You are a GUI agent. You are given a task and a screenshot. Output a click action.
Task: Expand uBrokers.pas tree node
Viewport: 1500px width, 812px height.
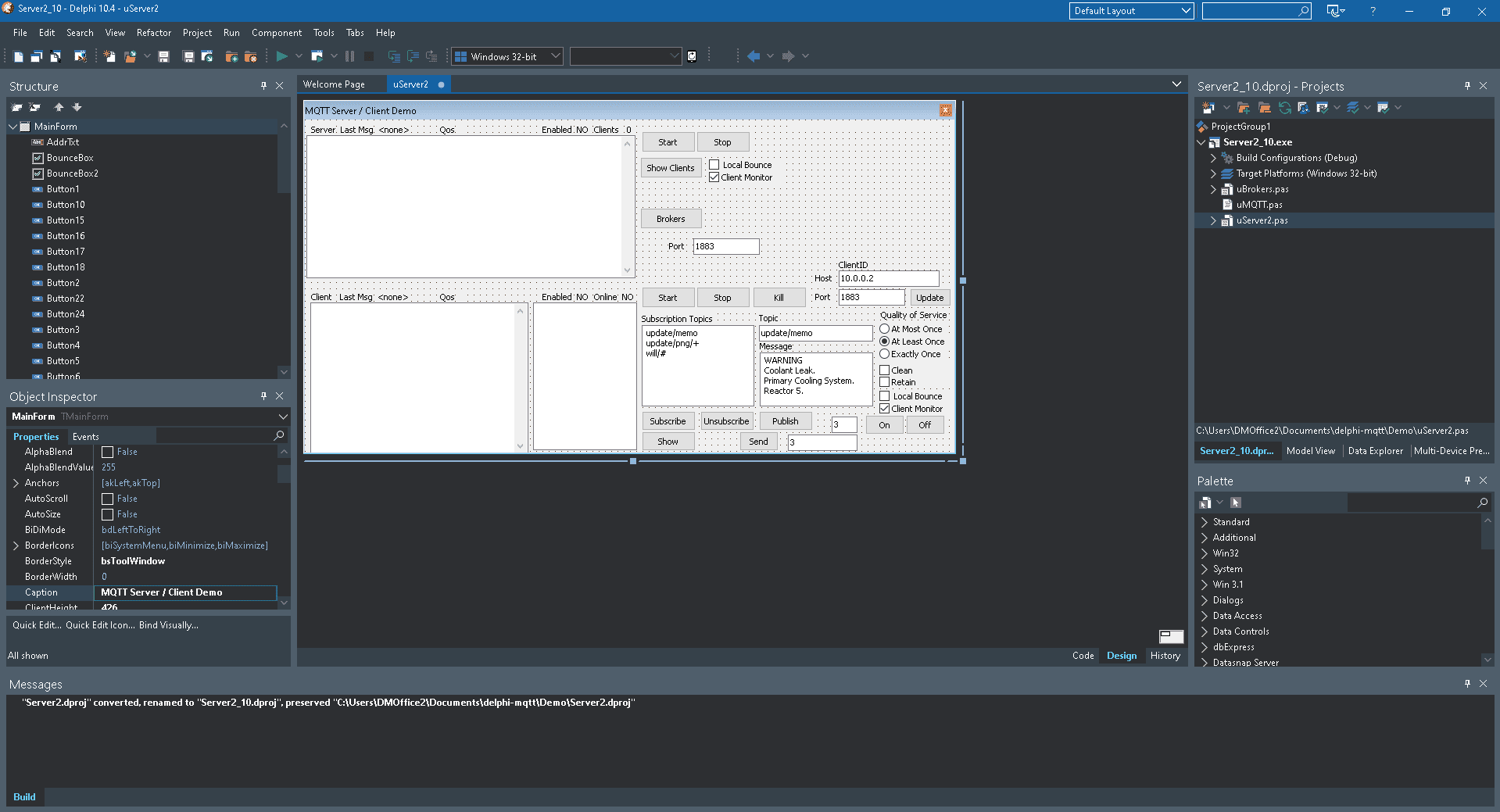click(1213, 189)
